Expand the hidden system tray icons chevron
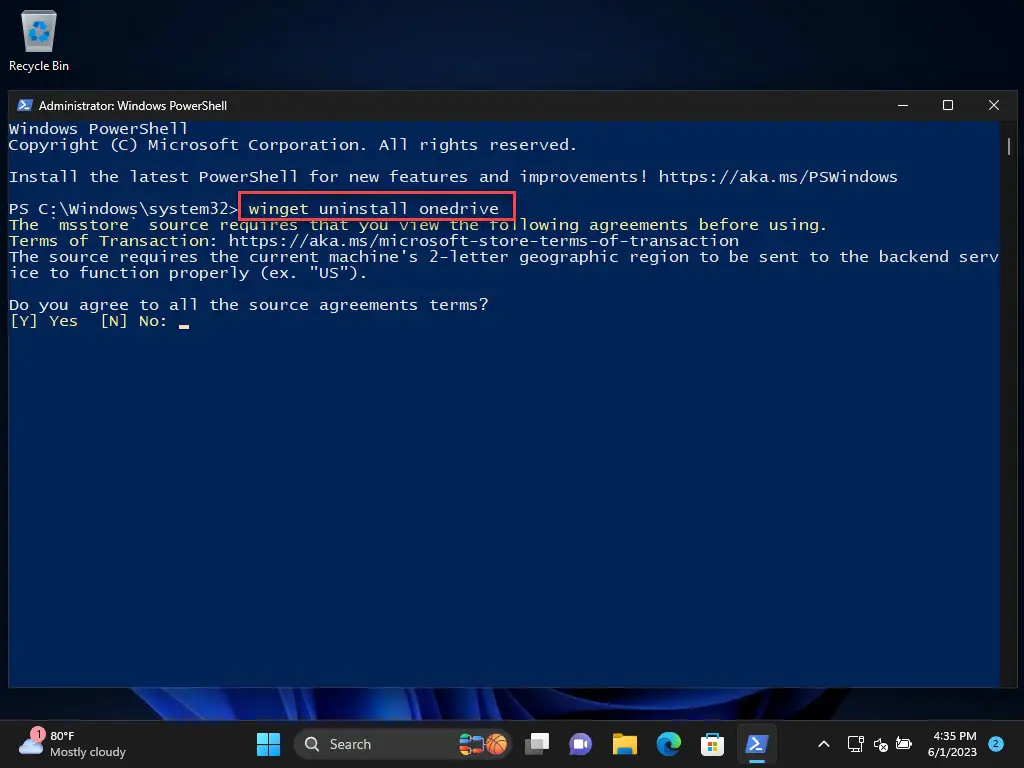 pyautogui.click(x=824, y=744)
